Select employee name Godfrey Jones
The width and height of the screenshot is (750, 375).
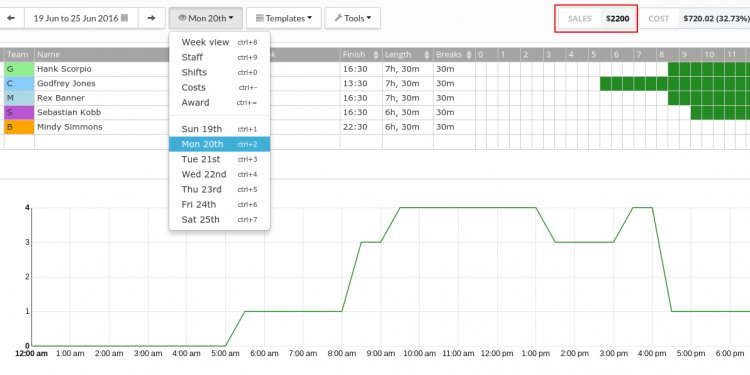[66, 84]
